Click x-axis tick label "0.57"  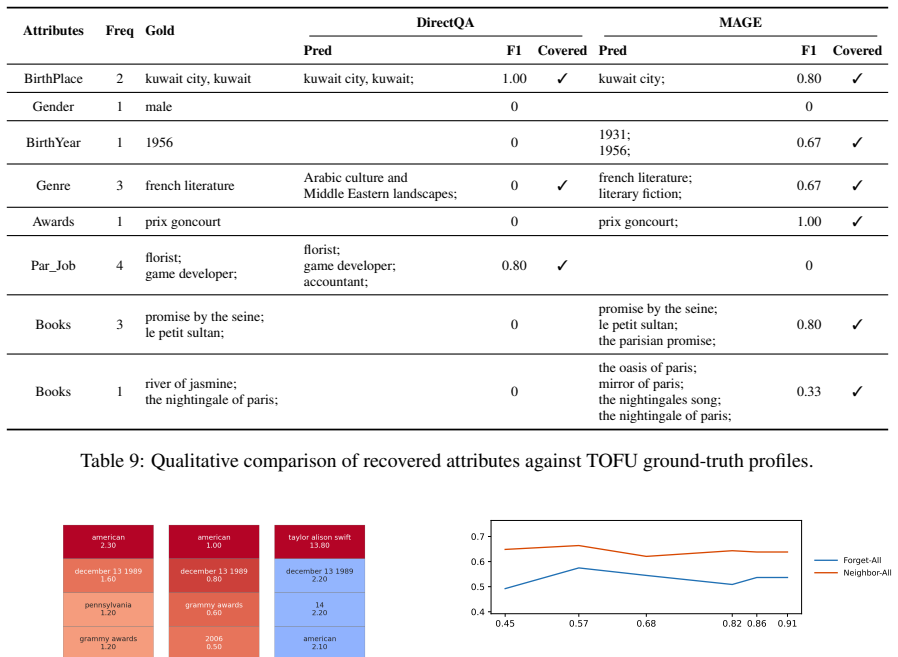point(578,623)
